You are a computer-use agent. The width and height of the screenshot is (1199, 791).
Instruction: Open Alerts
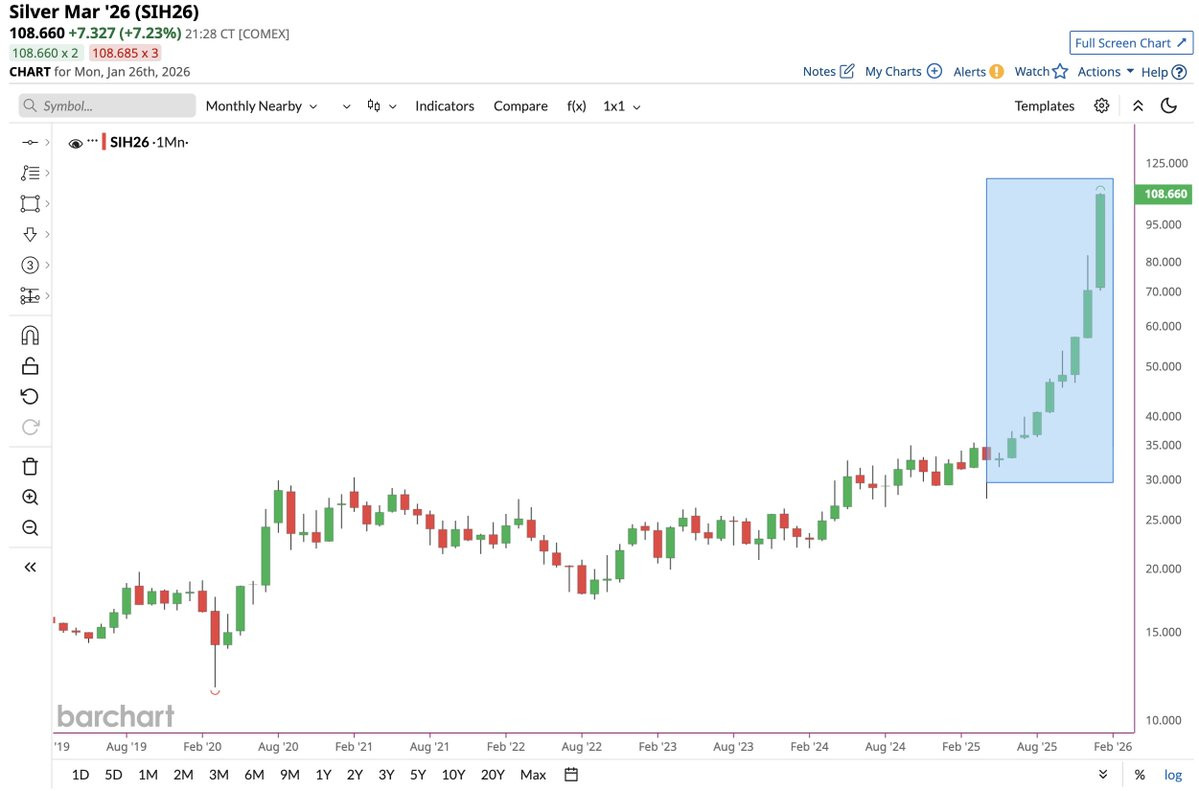pos(978,71)
